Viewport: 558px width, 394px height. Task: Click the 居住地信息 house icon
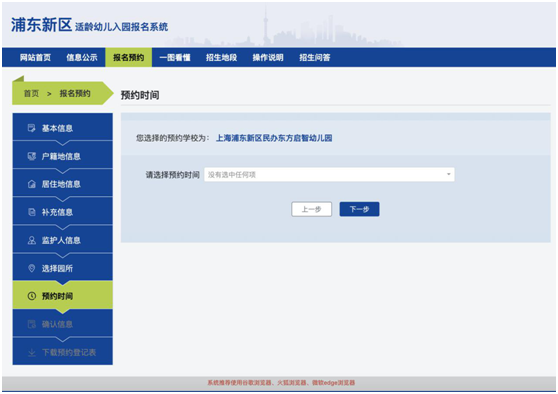[32, 184]
